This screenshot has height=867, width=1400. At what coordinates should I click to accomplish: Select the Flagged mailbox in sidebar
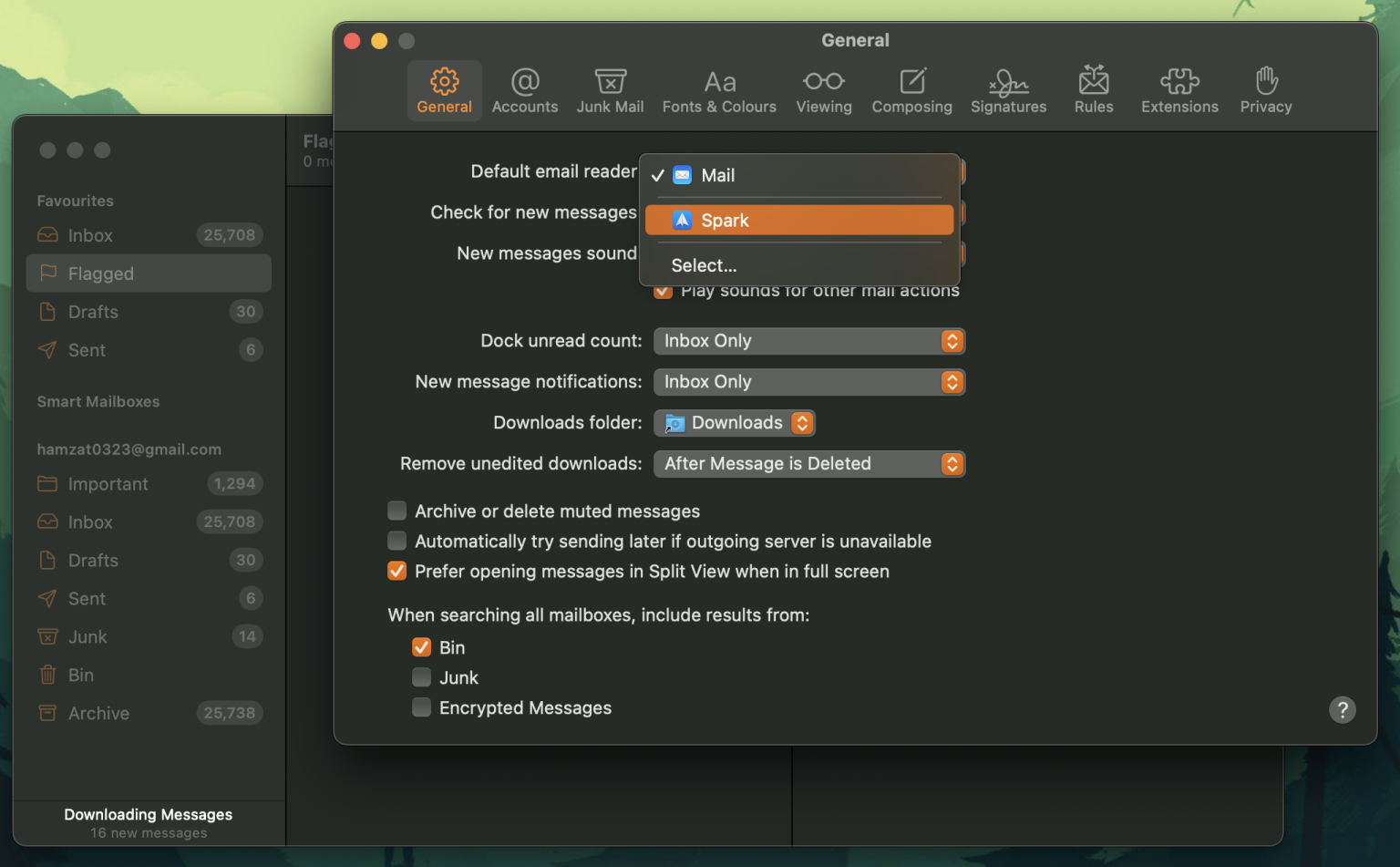coord(102,273)
